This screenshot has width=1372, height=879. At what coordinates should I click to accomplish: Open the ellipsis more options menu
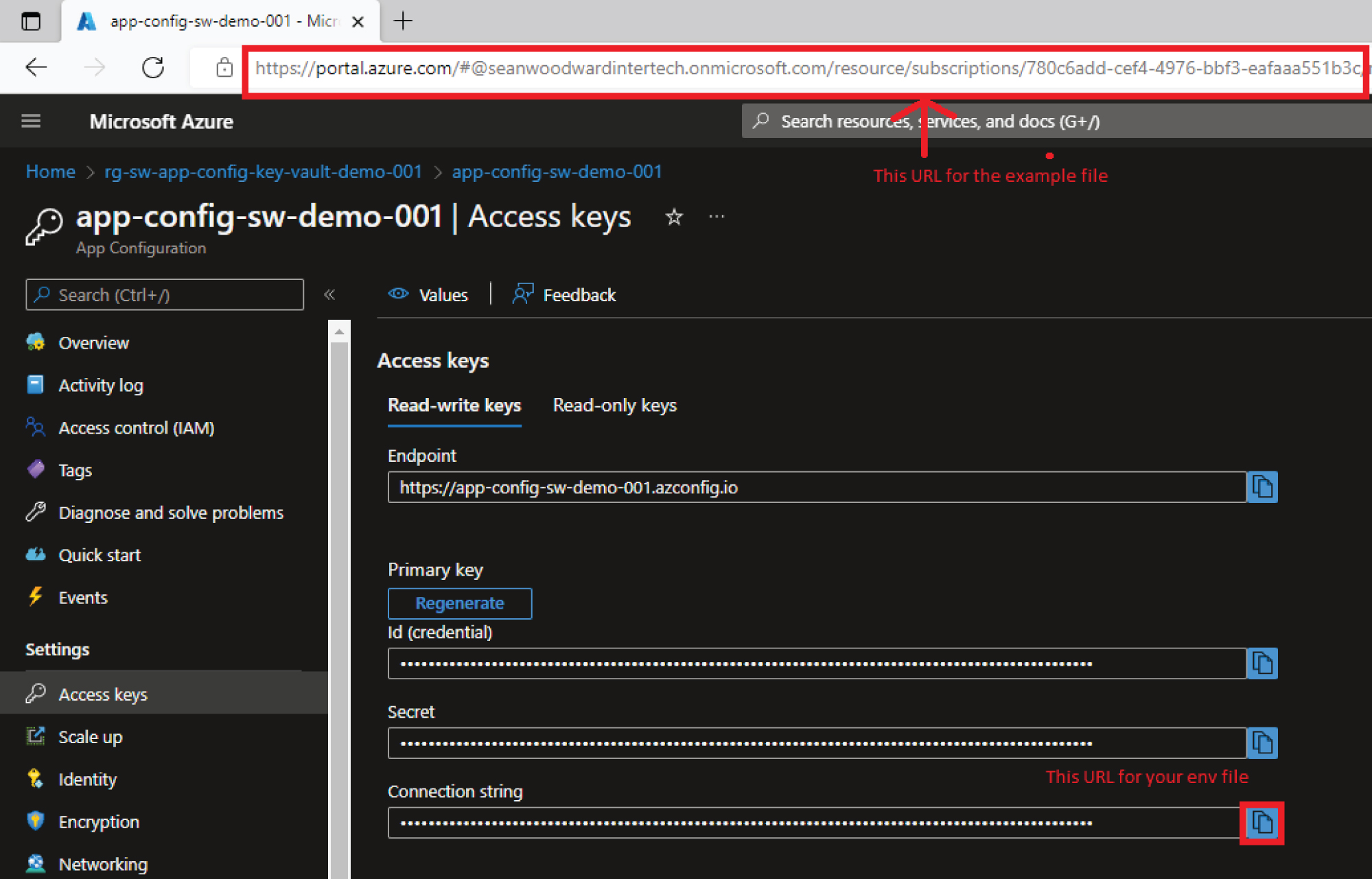click(717, 218)
